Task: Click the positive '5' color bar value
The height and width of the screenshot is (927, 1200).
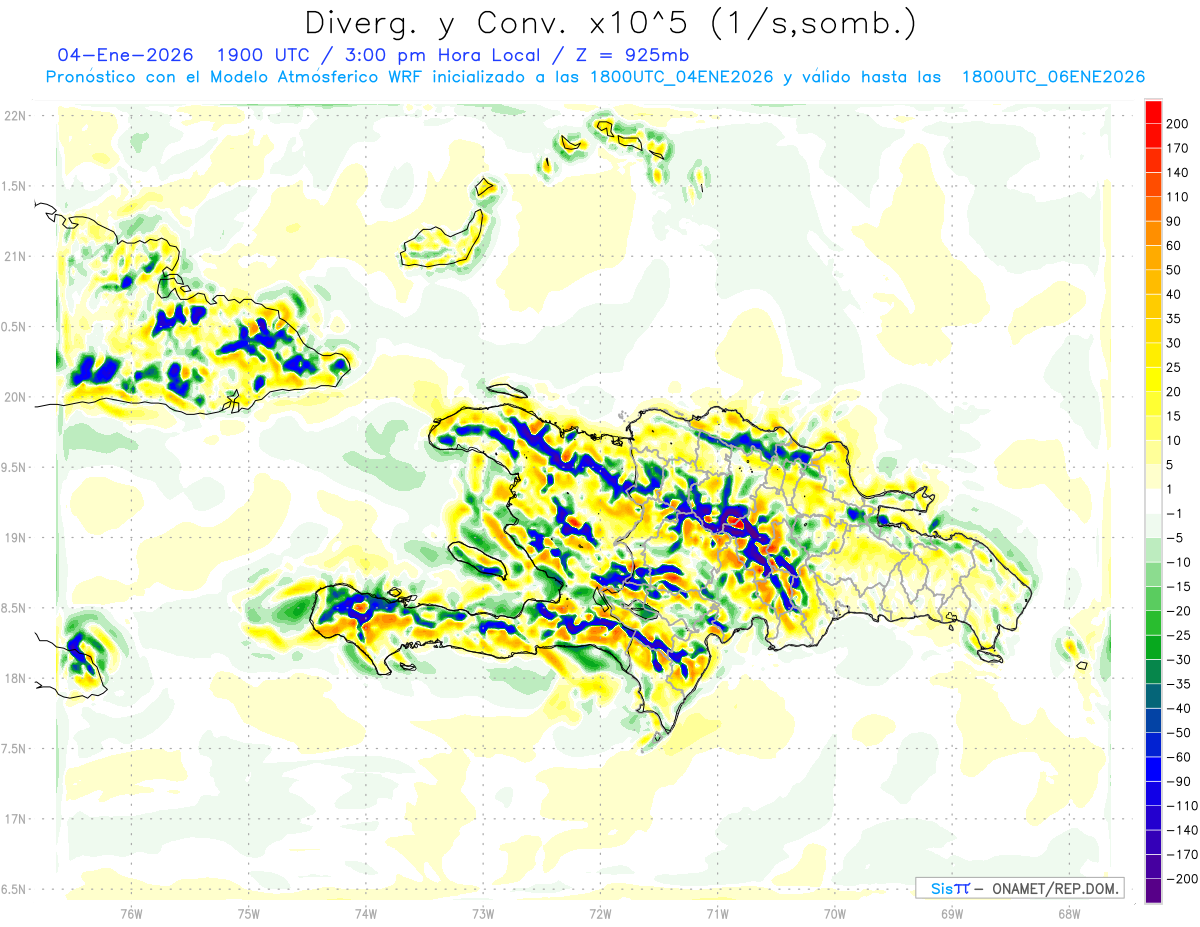Action: coord(1172,465)
